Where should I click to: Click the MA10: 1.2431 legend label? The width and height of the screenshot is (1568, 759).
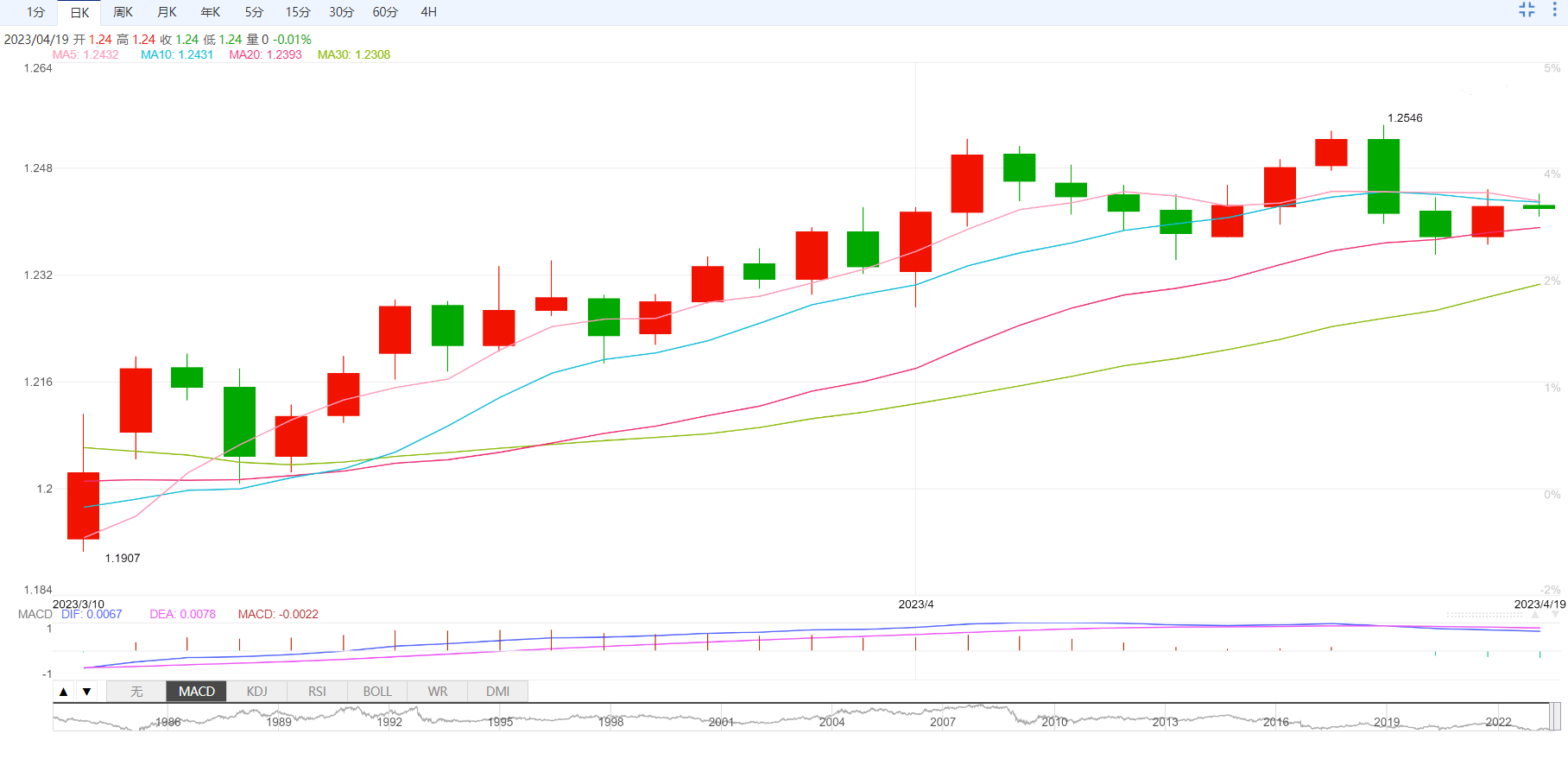[177, 54]
